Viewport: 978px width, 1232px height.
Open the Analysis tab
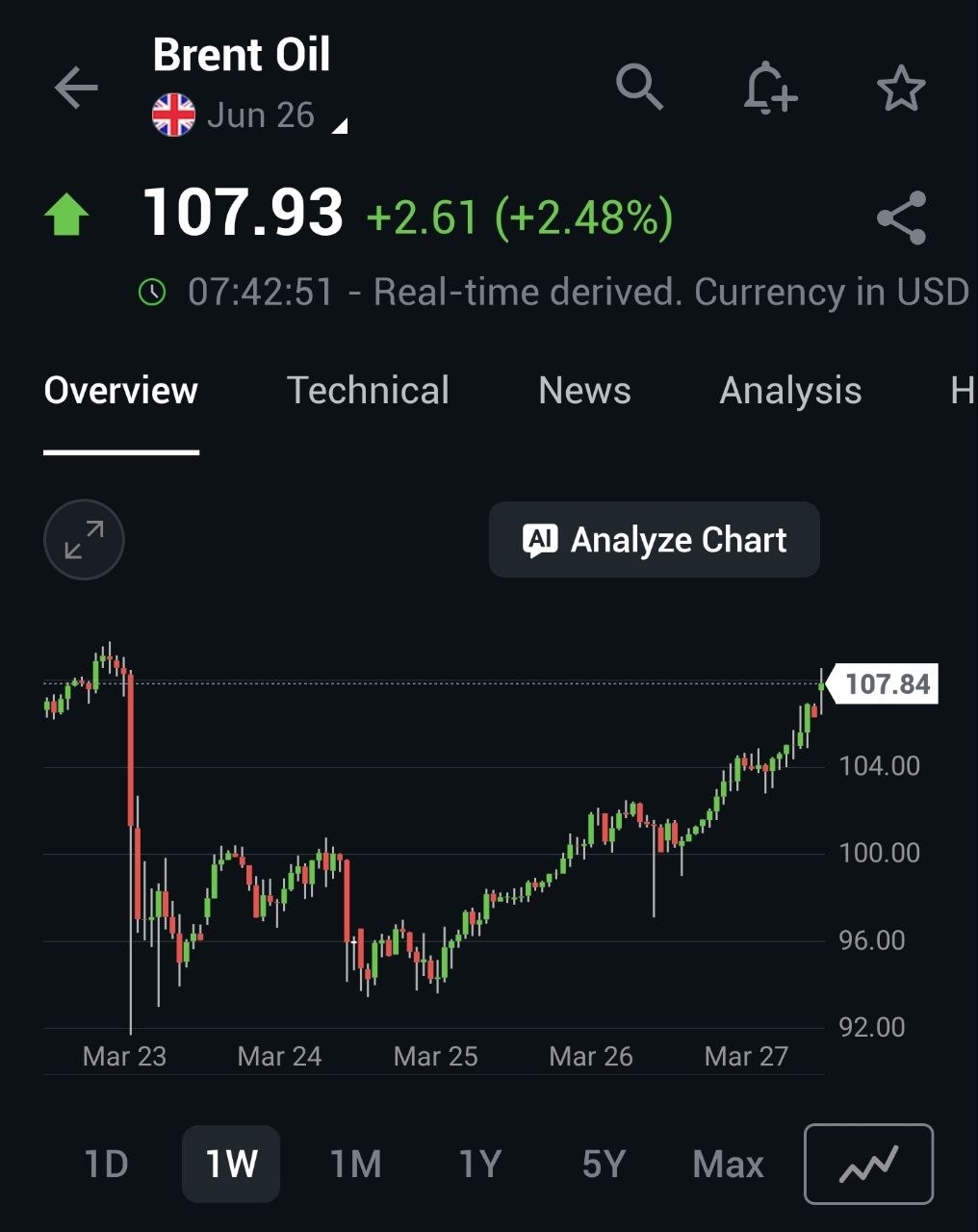[x=790, y=391]
